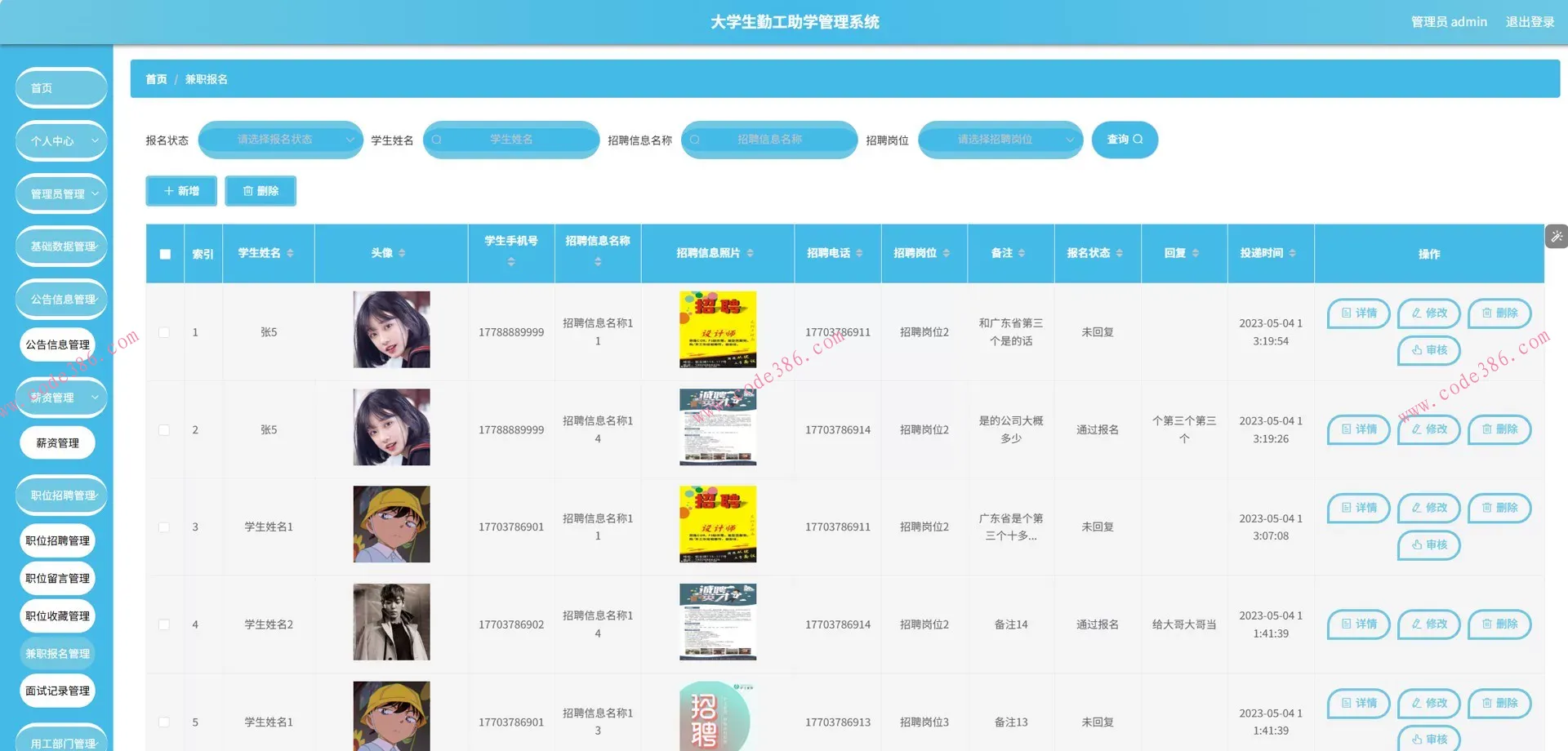Check the checkbox for row 2
1568x751 pixels.
[164, 429]
